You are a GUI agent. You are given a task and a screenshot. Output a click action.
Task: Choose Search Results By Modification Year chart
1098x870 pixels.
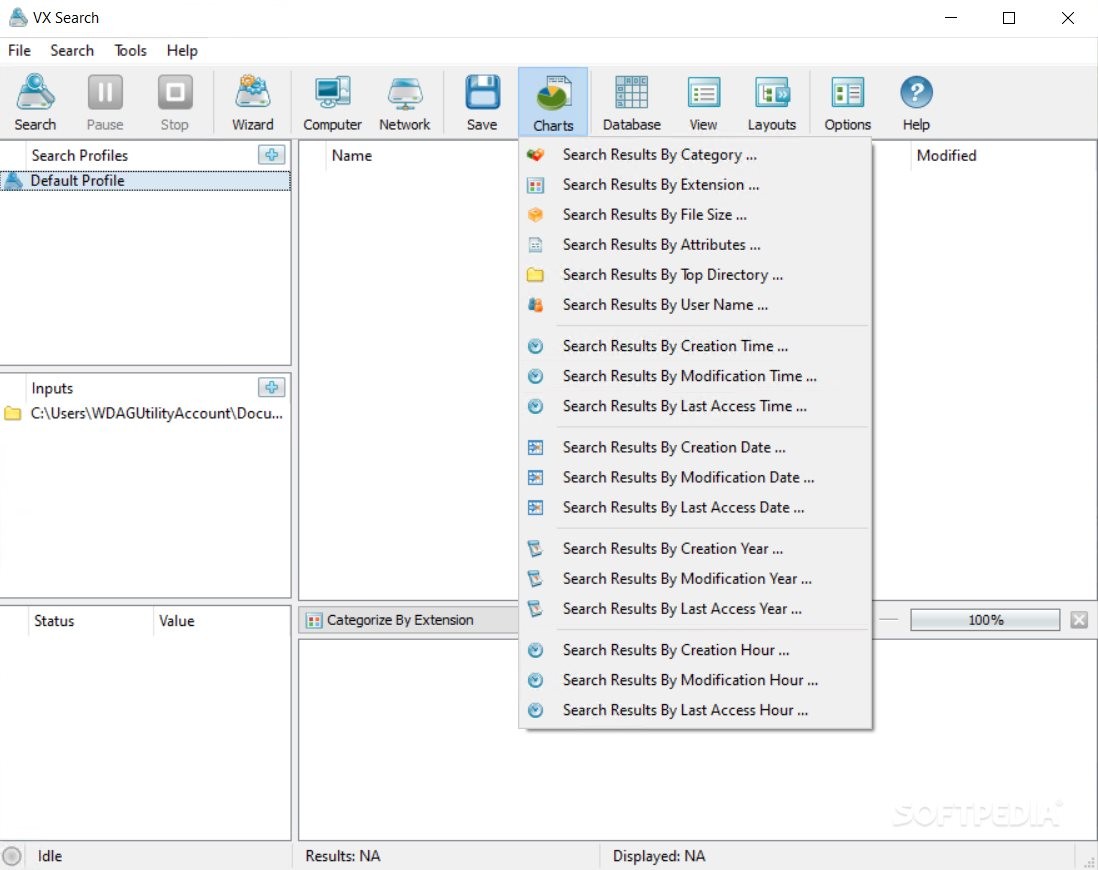pyautogui.click(x=695, y=579)
